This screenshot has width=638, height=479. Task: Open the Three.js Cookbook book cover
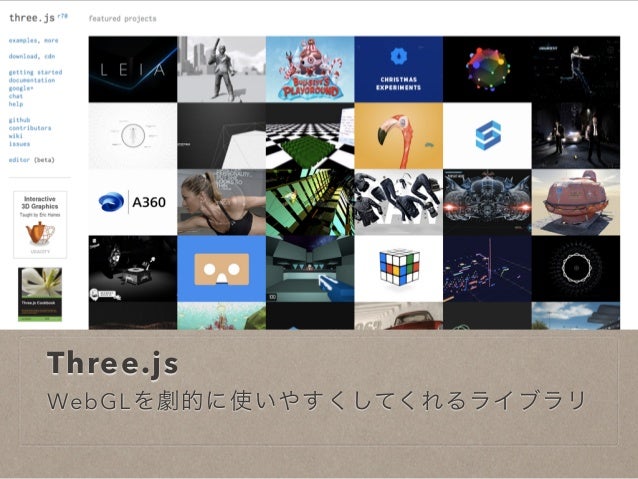40,294
